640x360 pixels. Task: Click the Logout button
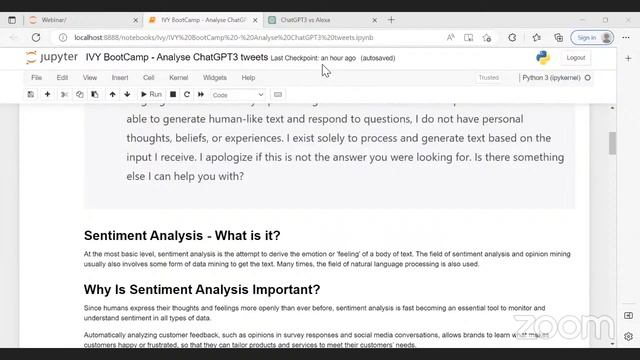click(x=576, y=58)
